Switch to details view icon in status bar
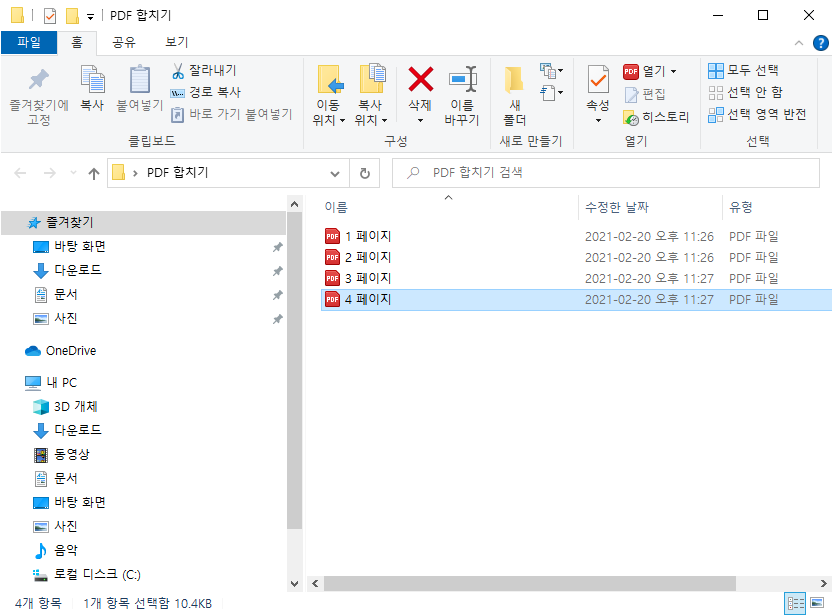Screen dimensions: 833x616 (795, 603)
